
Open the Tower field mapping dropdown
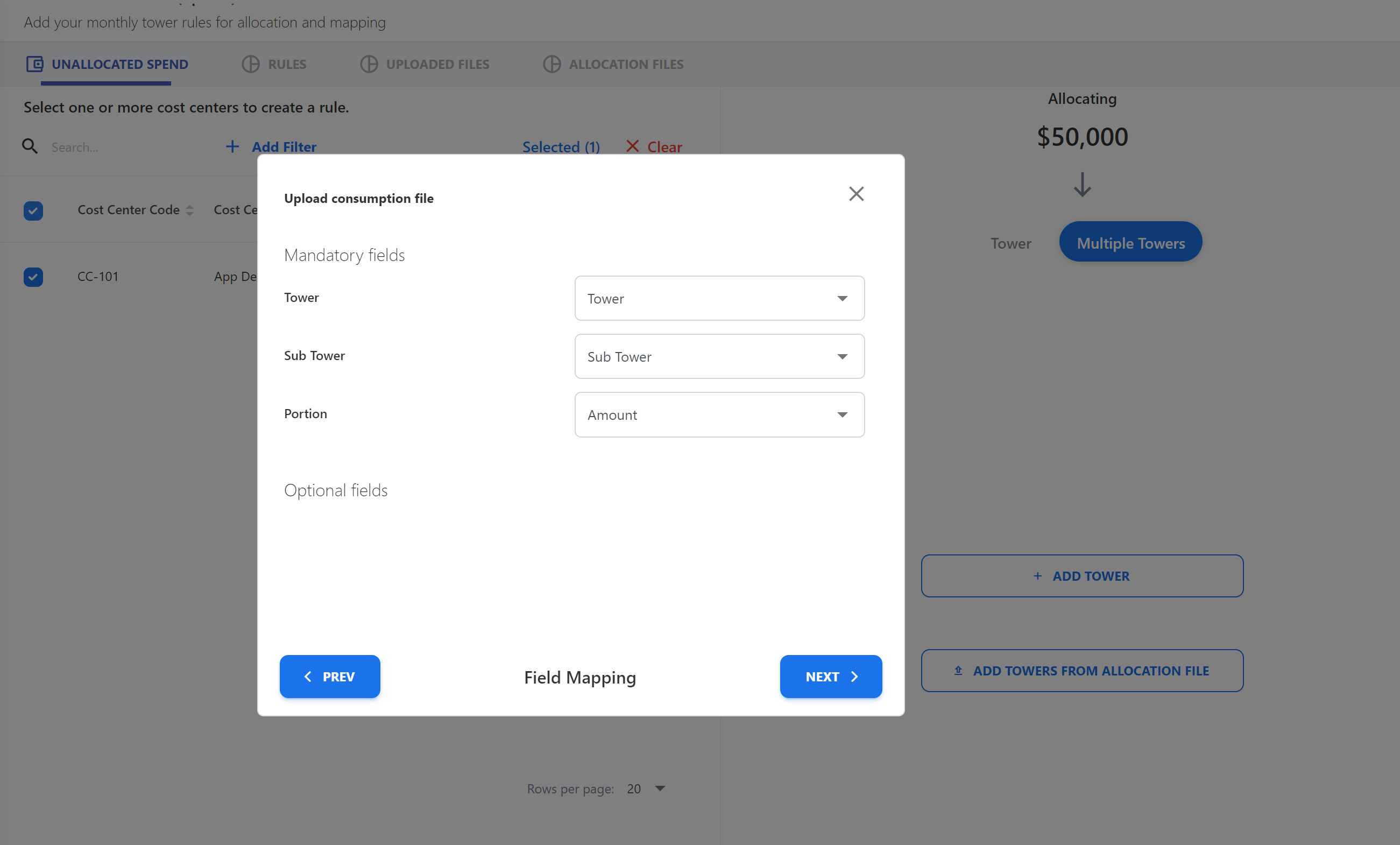(x=719, y=298)
